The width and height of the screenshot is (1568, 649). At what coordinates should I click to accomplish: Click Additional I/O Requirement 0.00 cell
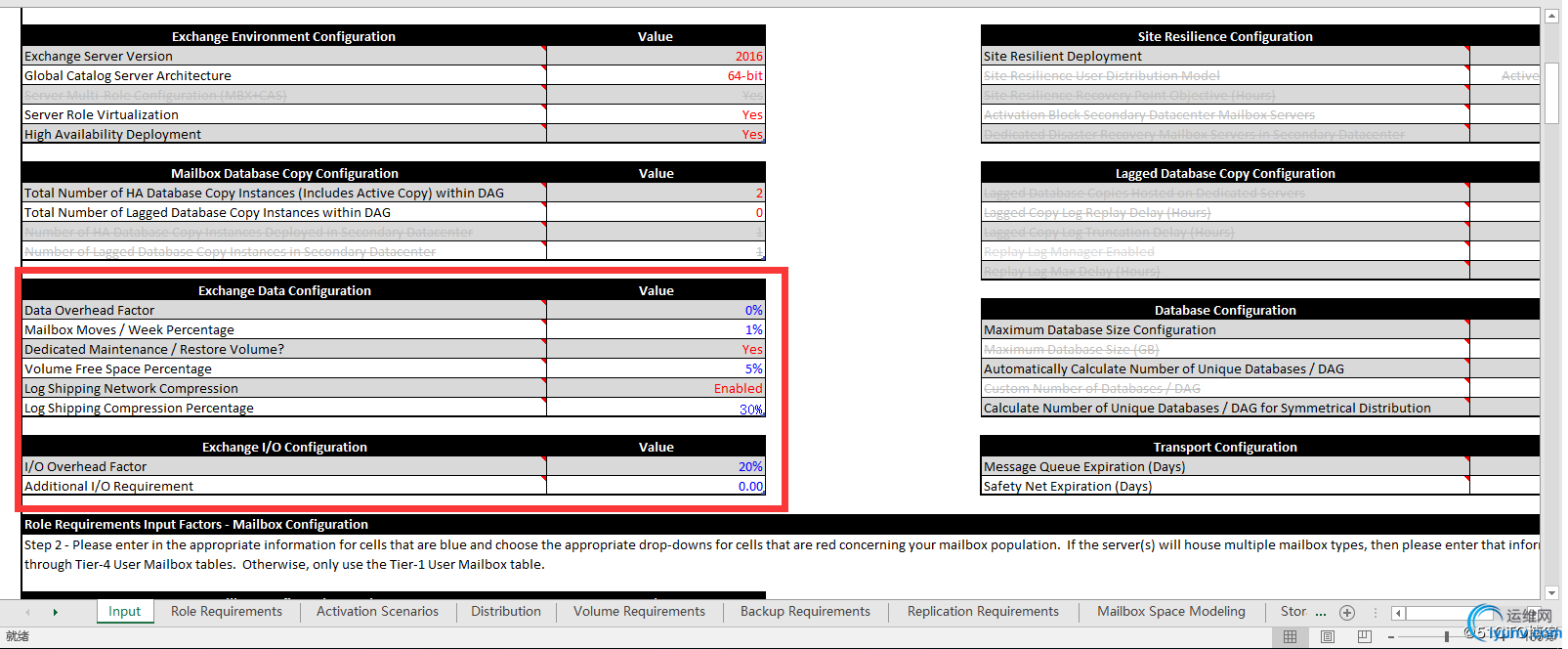656,486
